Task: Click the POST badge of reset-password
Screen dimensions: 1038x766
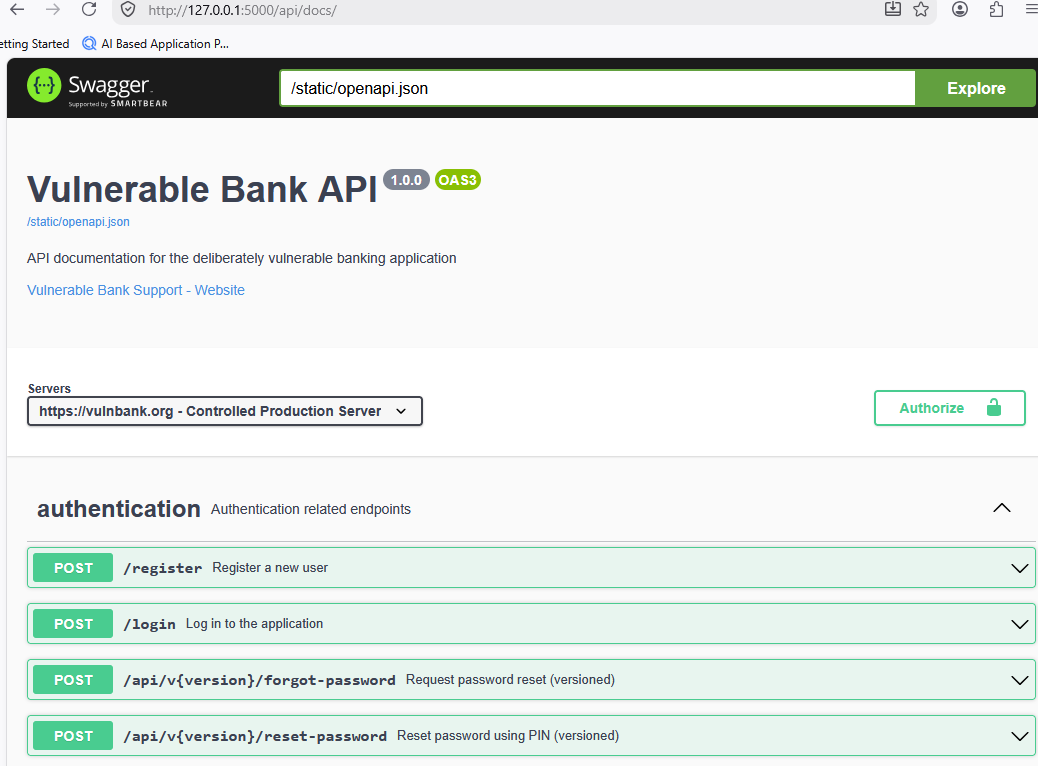Action: [73, 736]
